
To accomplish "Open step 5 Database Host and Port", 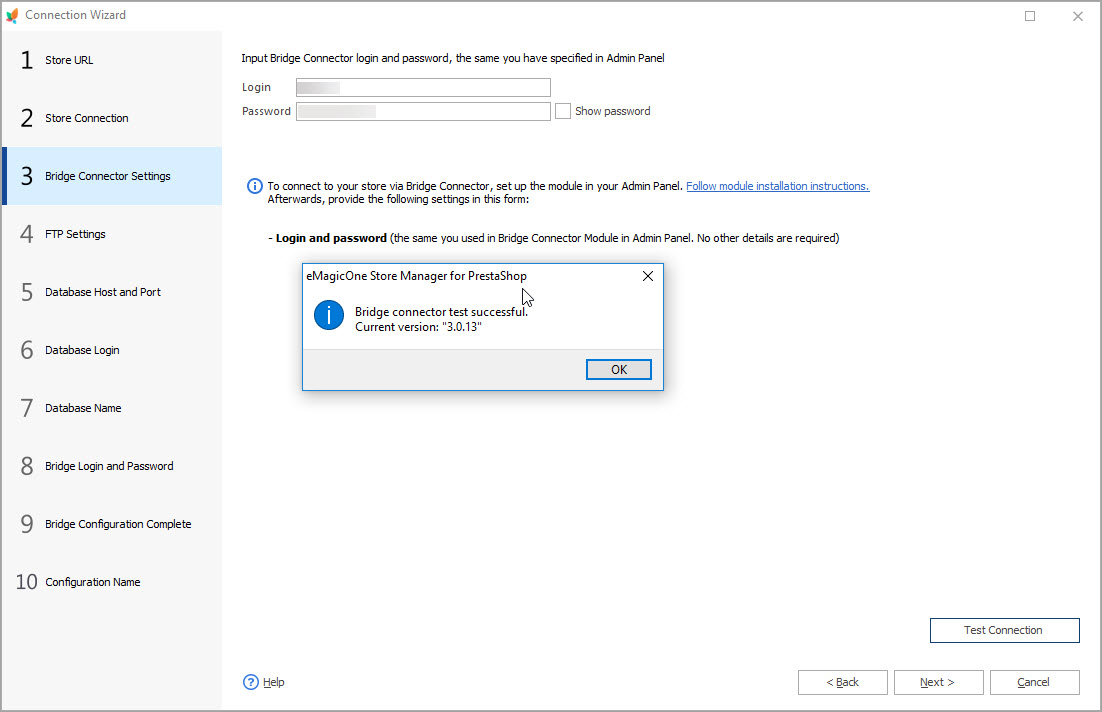I will tap(112, 292).
